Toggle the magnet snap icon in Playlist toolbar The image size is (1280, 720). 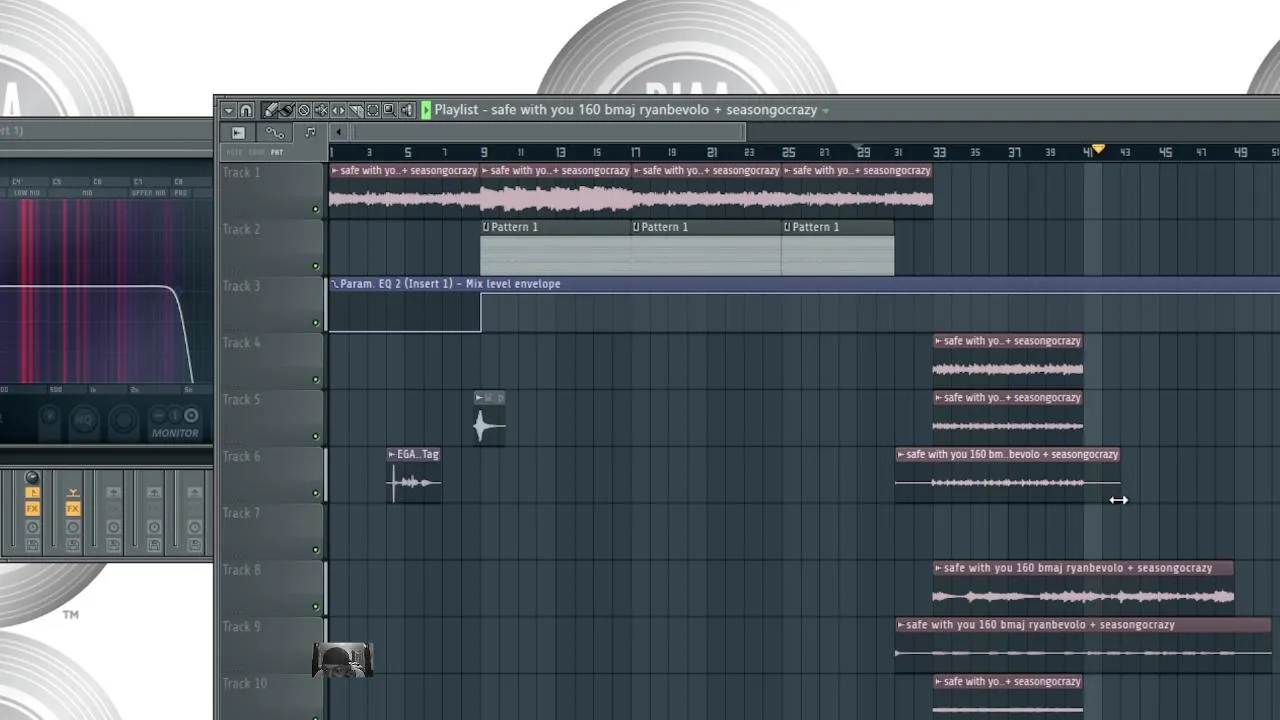(x=246, y=110)
